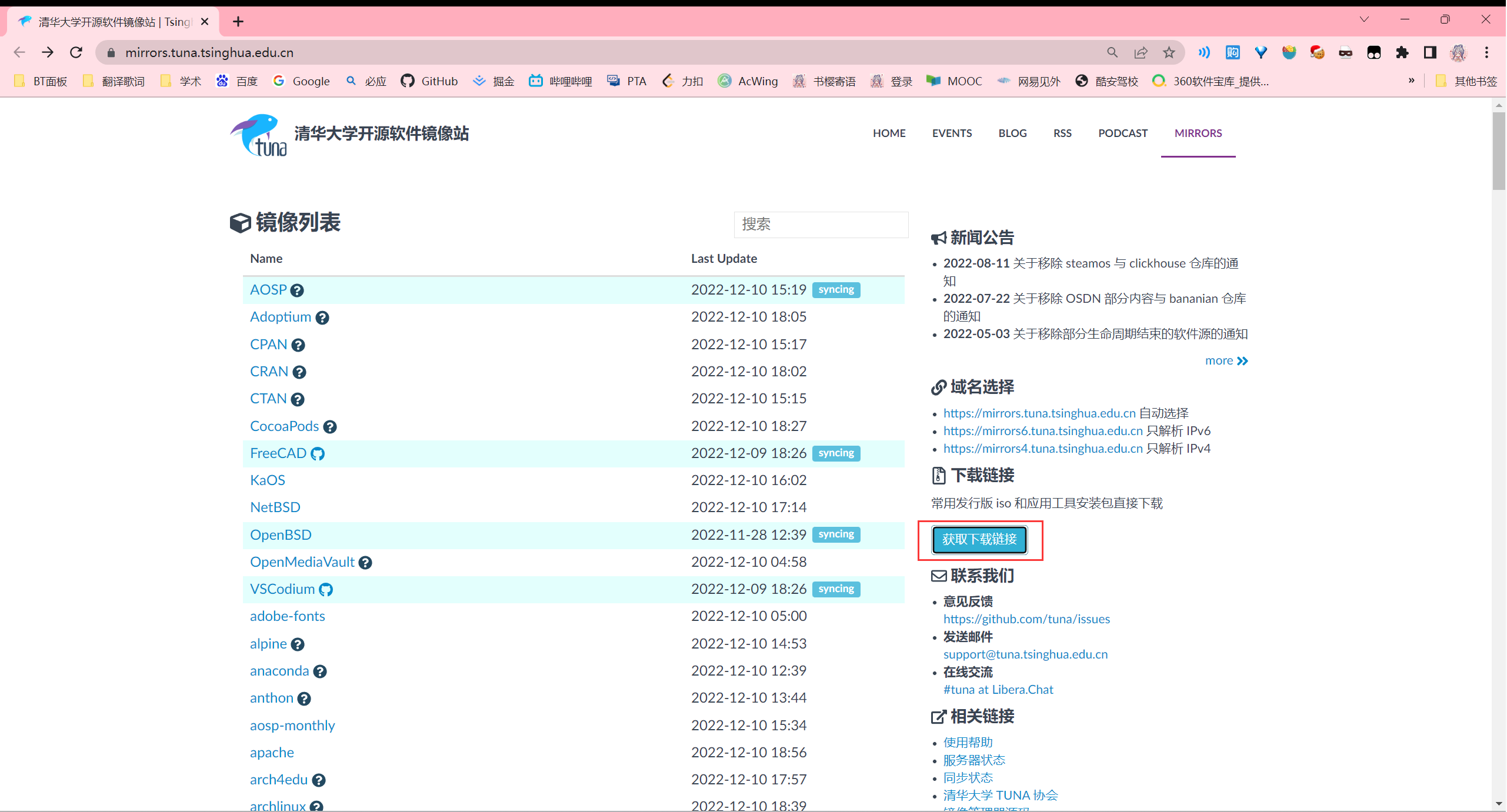Open the mirrors4 IPv4 domain link
This screenshot has width=1507, height=812.
tap(1042, 449)
